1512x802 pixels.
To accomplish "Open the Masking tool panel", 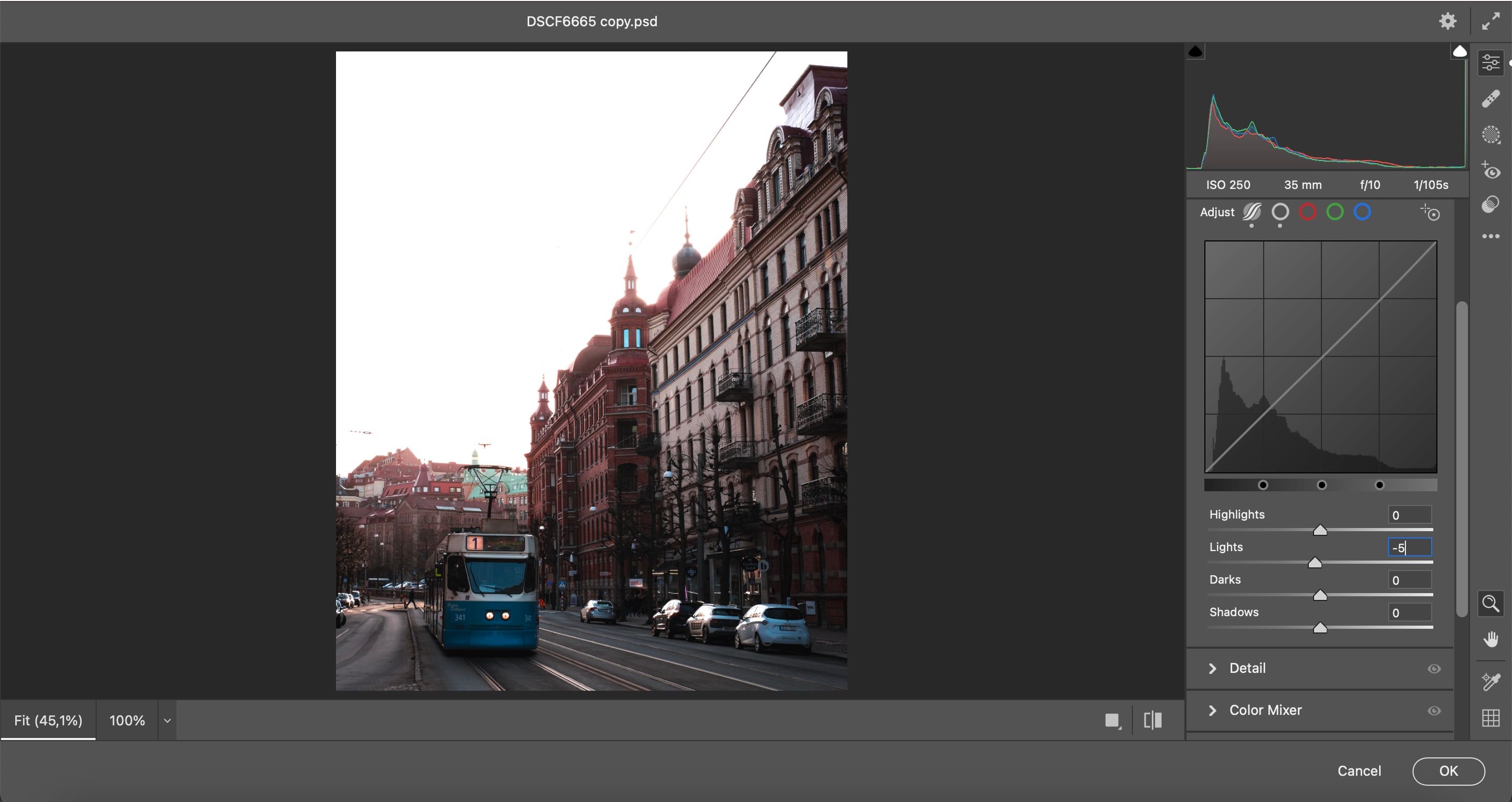I will (x=1492, y=135).
